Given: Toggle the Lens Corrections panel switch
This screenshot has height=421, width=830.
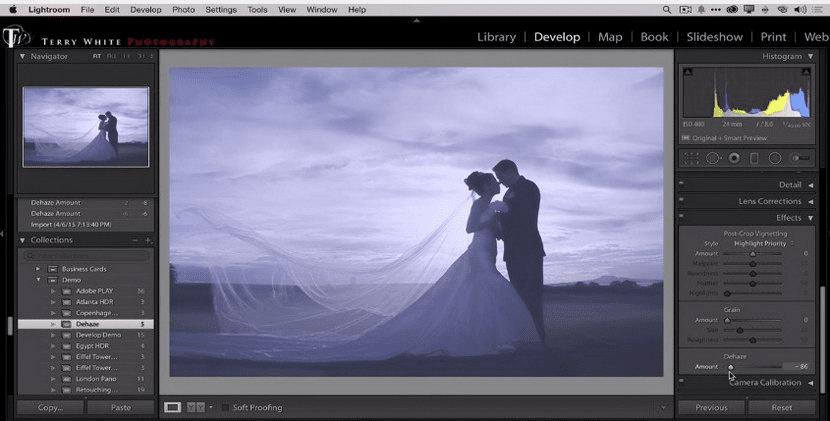Looking at the screenshot, I should 681,200.
